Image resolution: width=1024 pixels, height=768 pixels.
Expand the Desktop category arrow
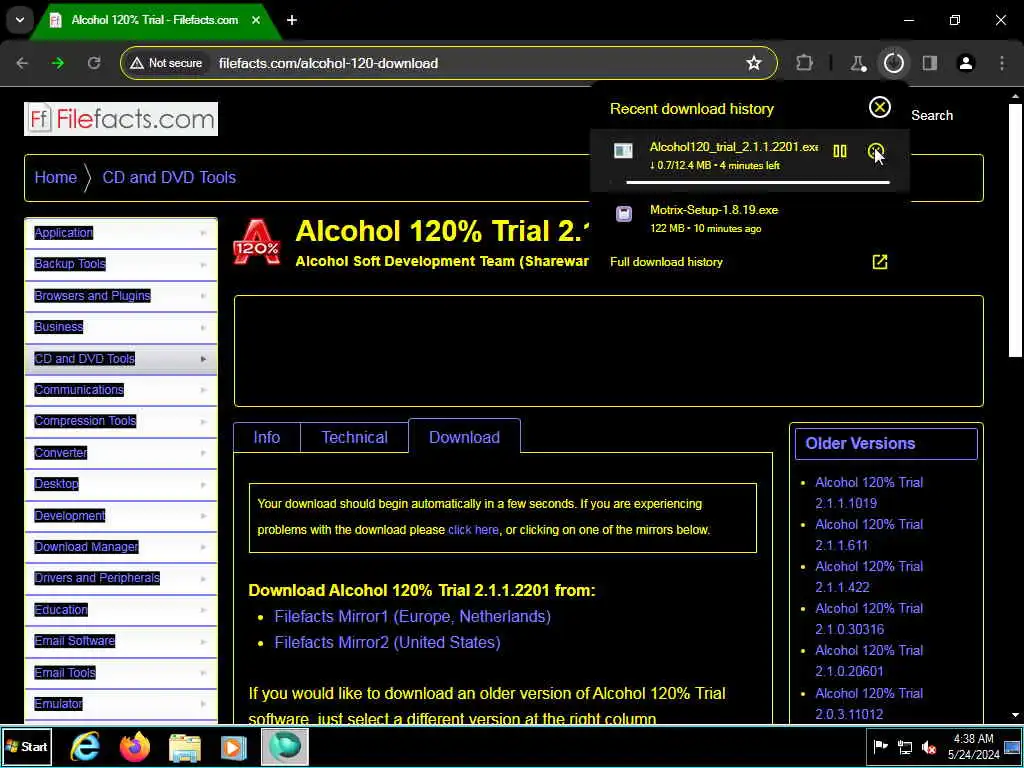pos(203,484)
